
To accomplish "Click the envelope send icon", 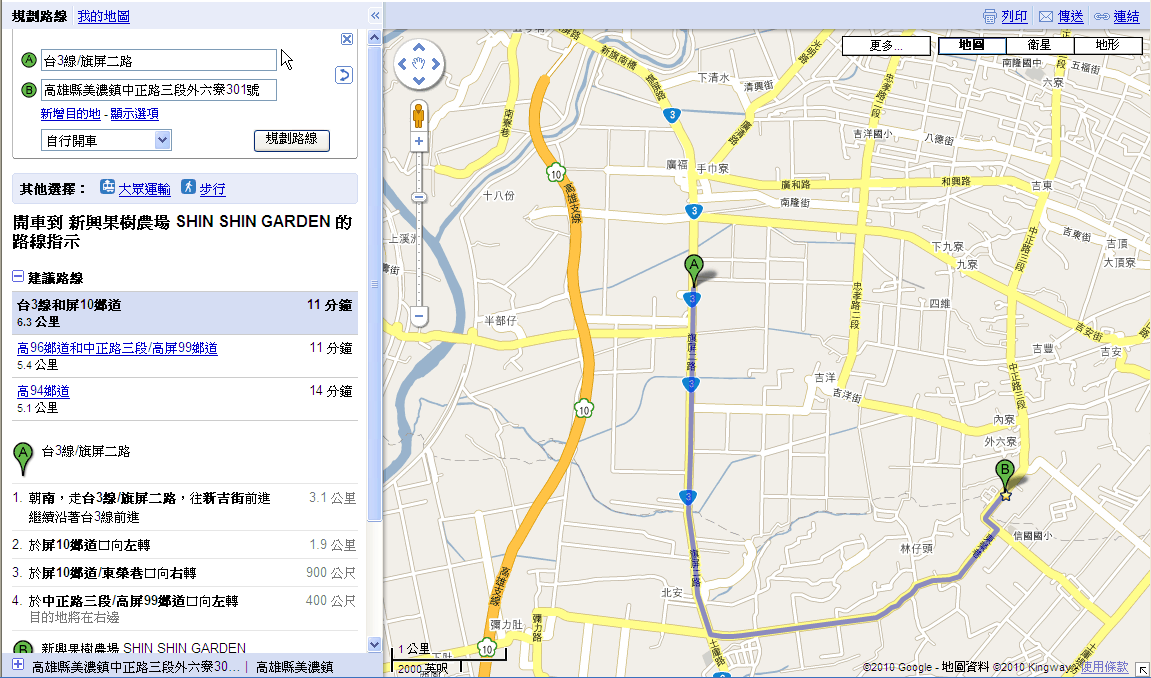I will (x=1046, y=16).
